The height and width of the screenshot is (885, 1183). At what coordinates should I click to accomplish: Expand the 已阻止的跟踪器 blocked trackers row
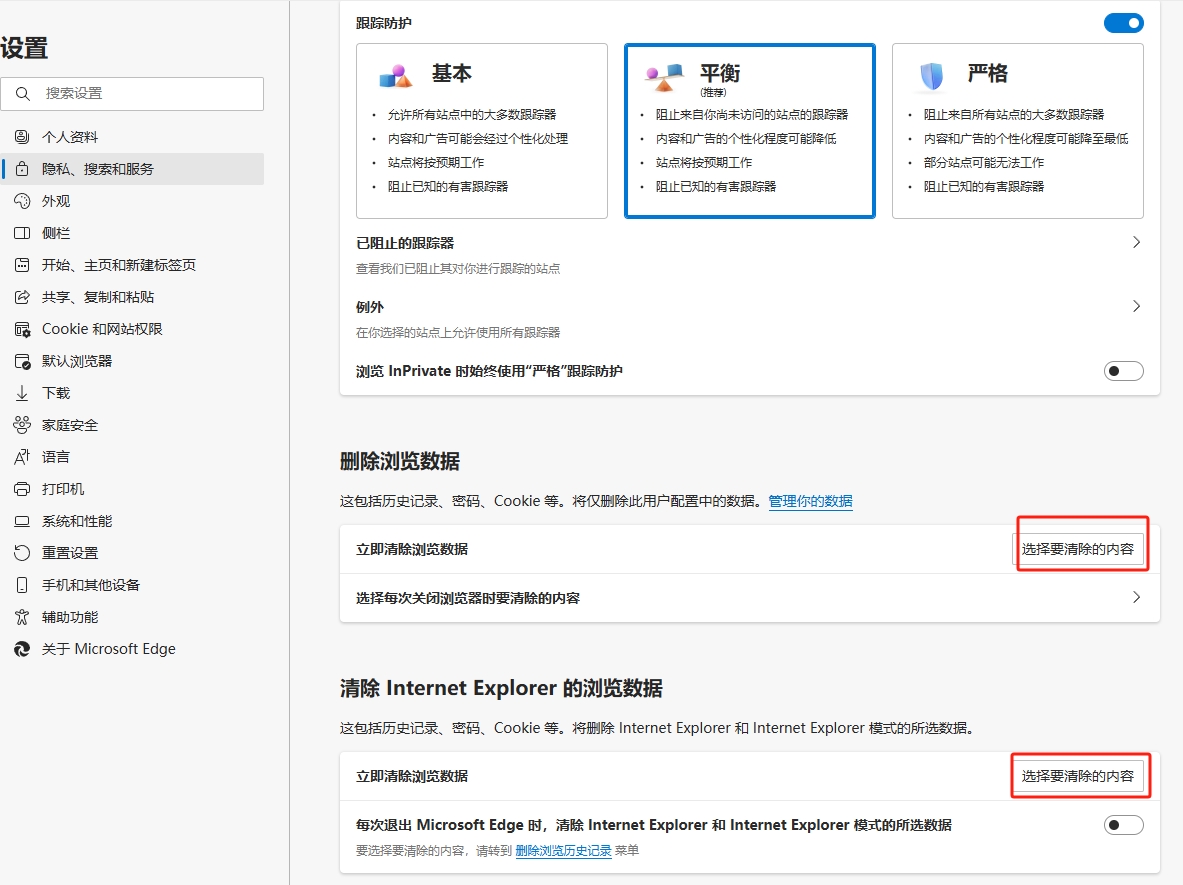1135,243
